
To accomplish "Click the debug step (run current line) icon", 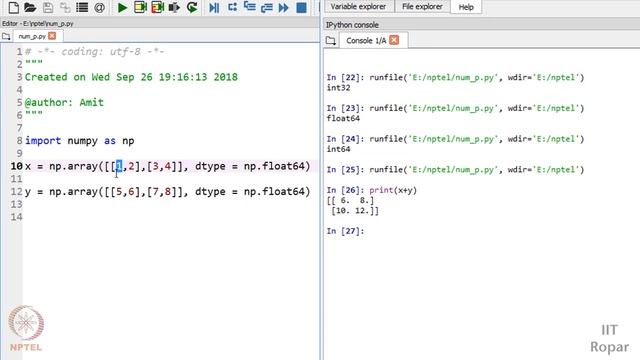I will 232,7.
